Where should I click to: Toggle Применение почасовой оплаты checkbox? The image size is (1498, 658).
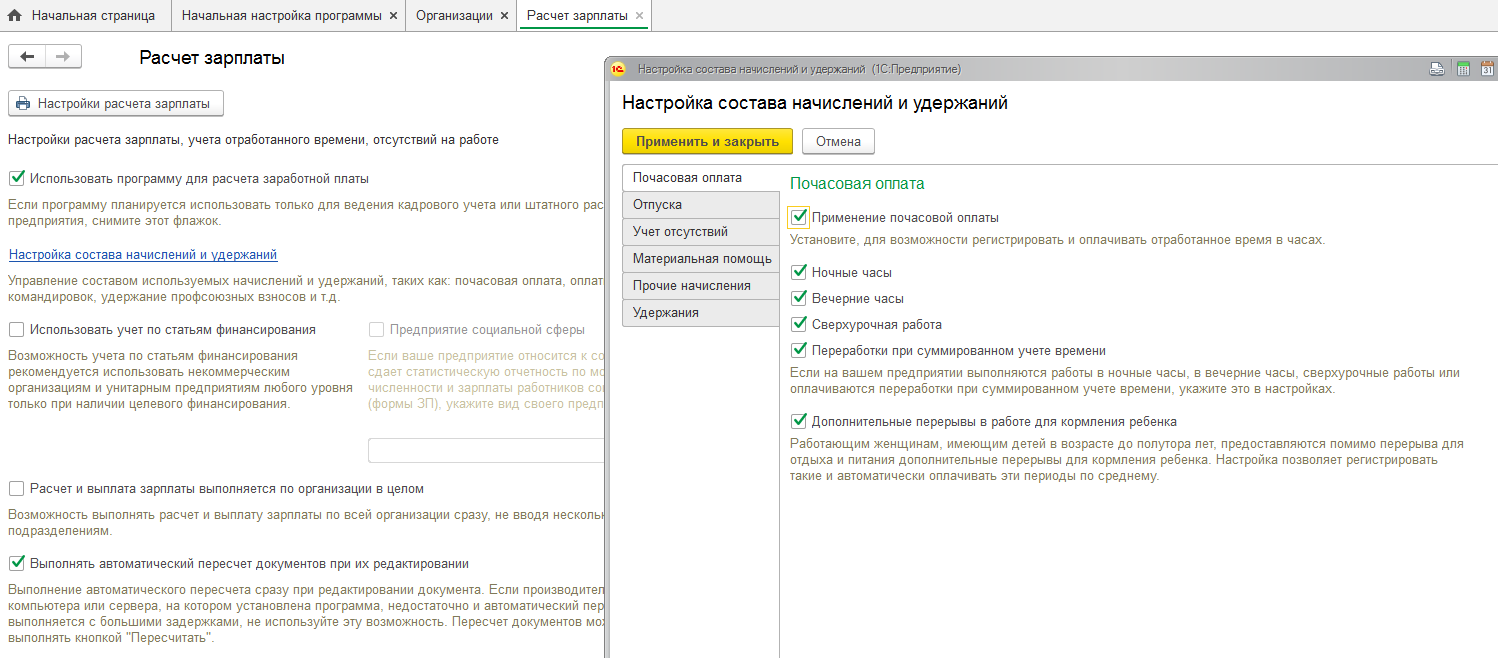[798, 217]
